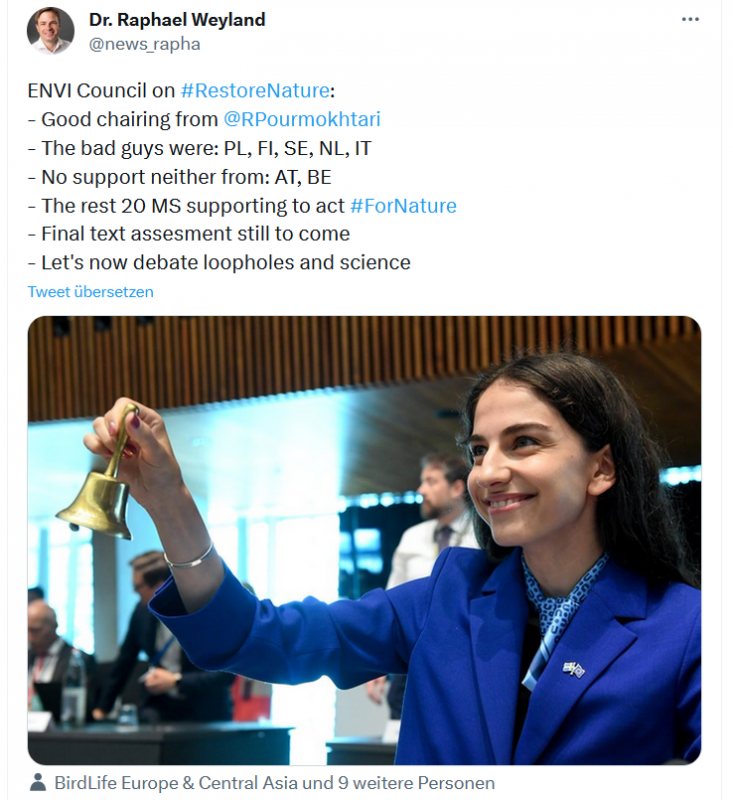This screenshot has height=800, width=733.
Task: Click Tweet übersetzen to translate
Action: coord(91,292)
